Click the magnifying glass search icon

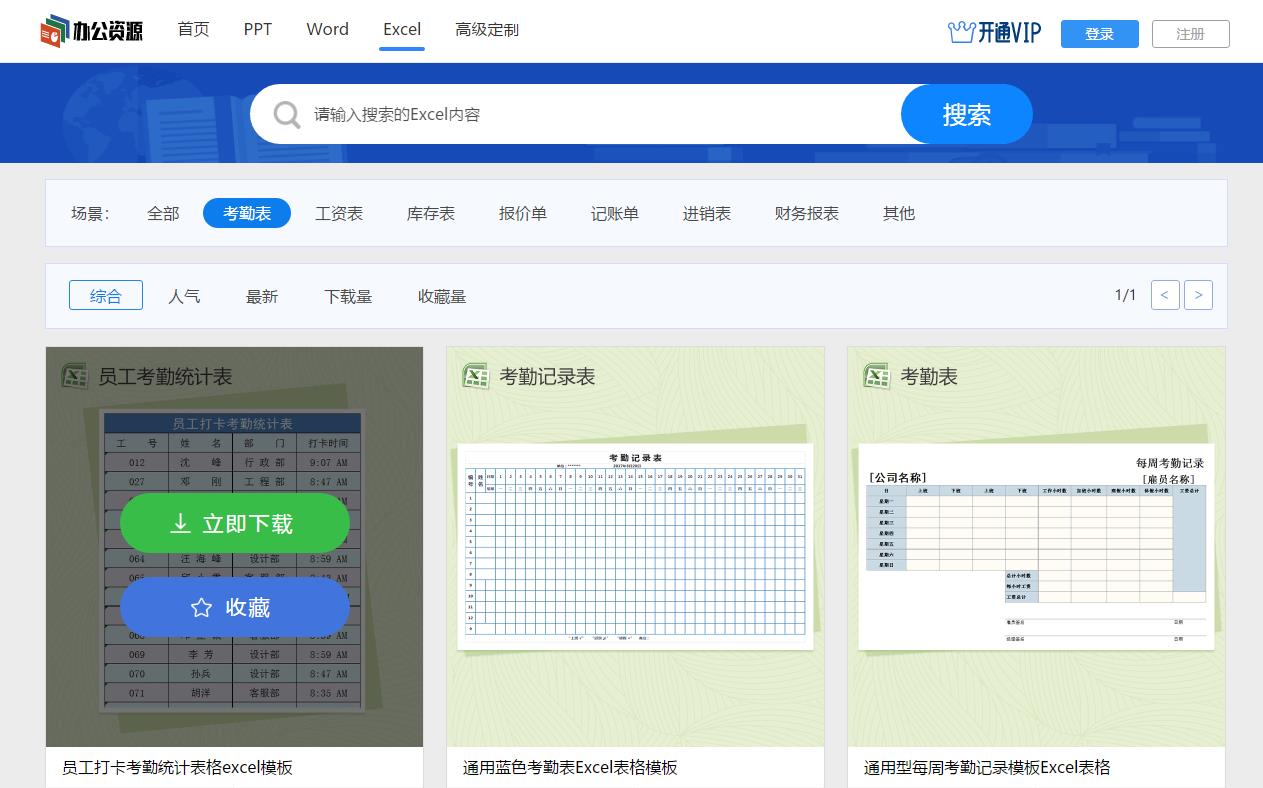coord(287,113)
